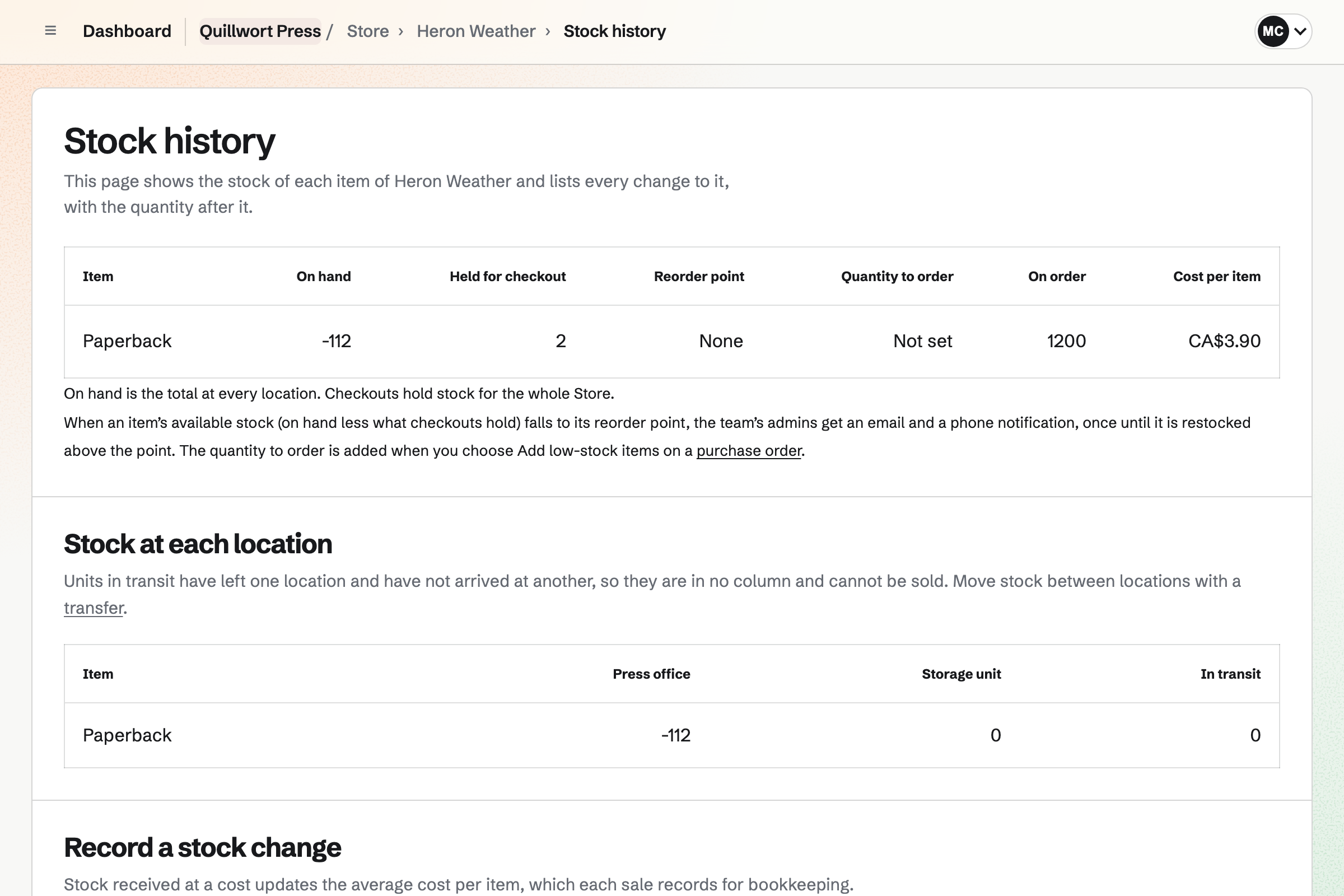Expand the account dropdown chevron
This screenshot has height=896, width=1344.
(1300, 31)
